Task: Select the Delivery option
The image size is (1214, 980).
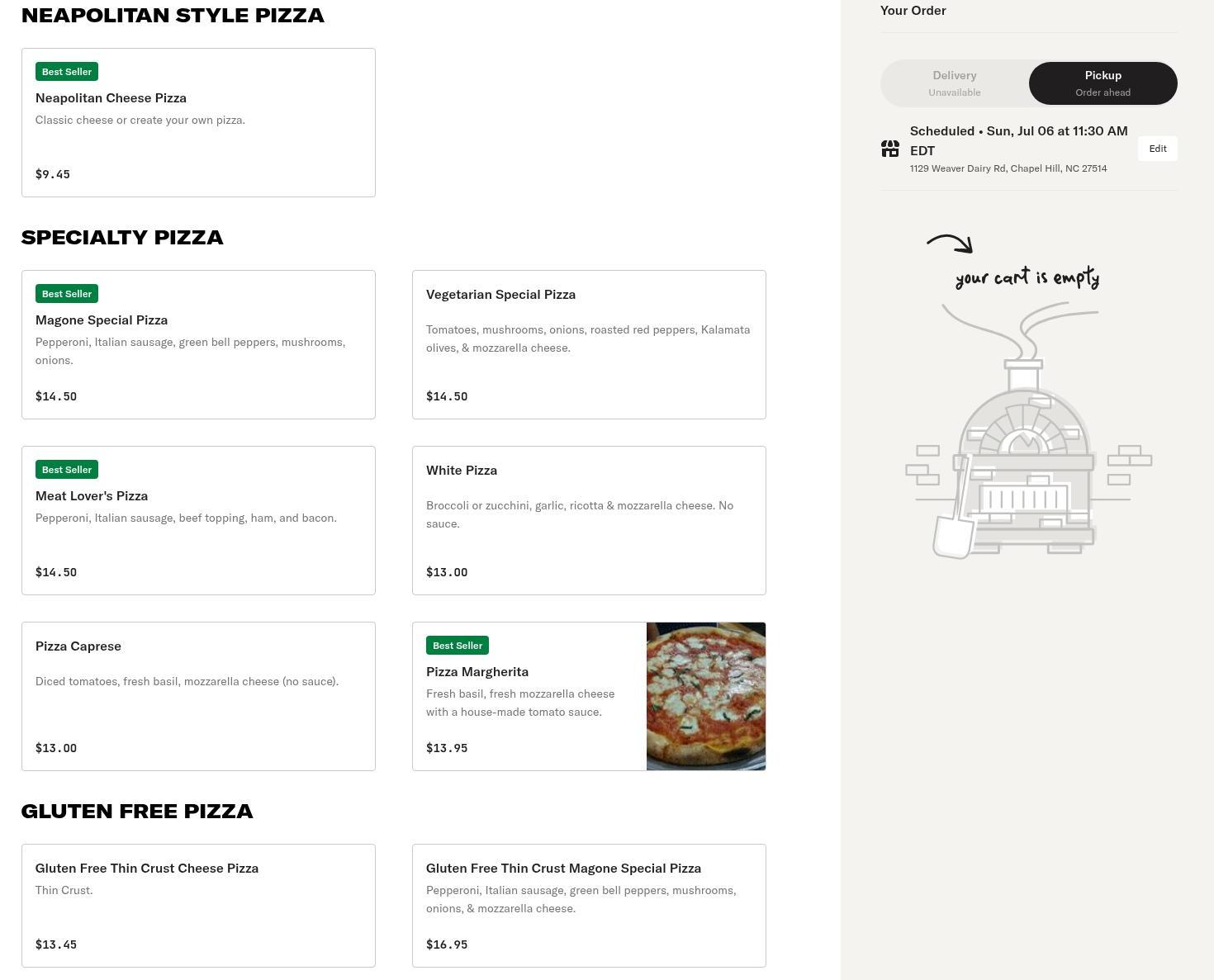Action: (954, 83)
